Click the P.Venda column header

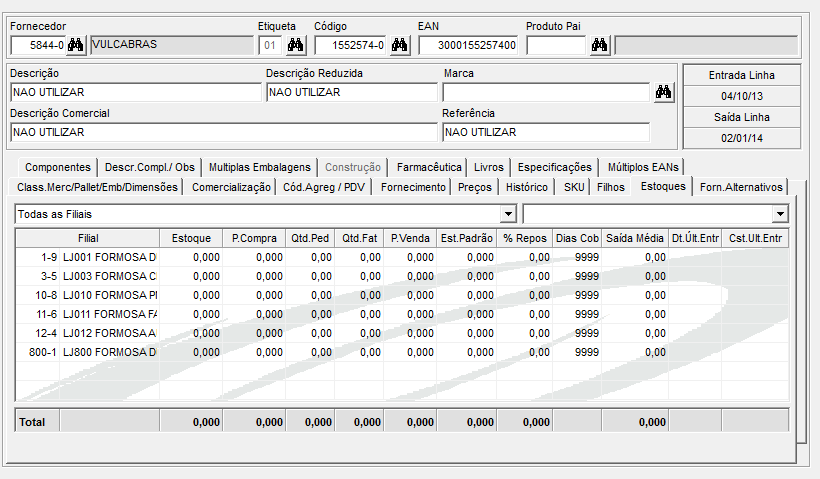pos(410,238)
